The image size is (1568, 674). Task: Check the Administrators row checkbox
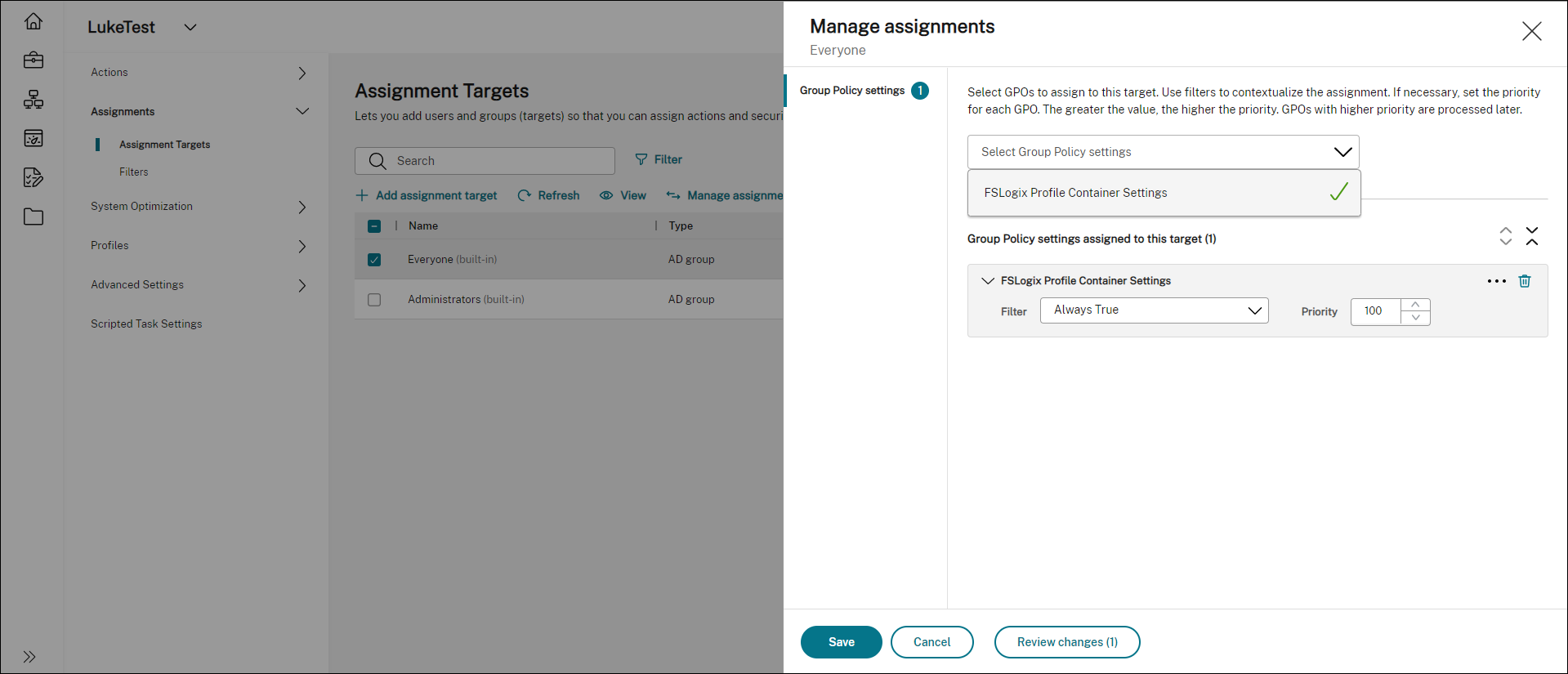coord(374,300)
